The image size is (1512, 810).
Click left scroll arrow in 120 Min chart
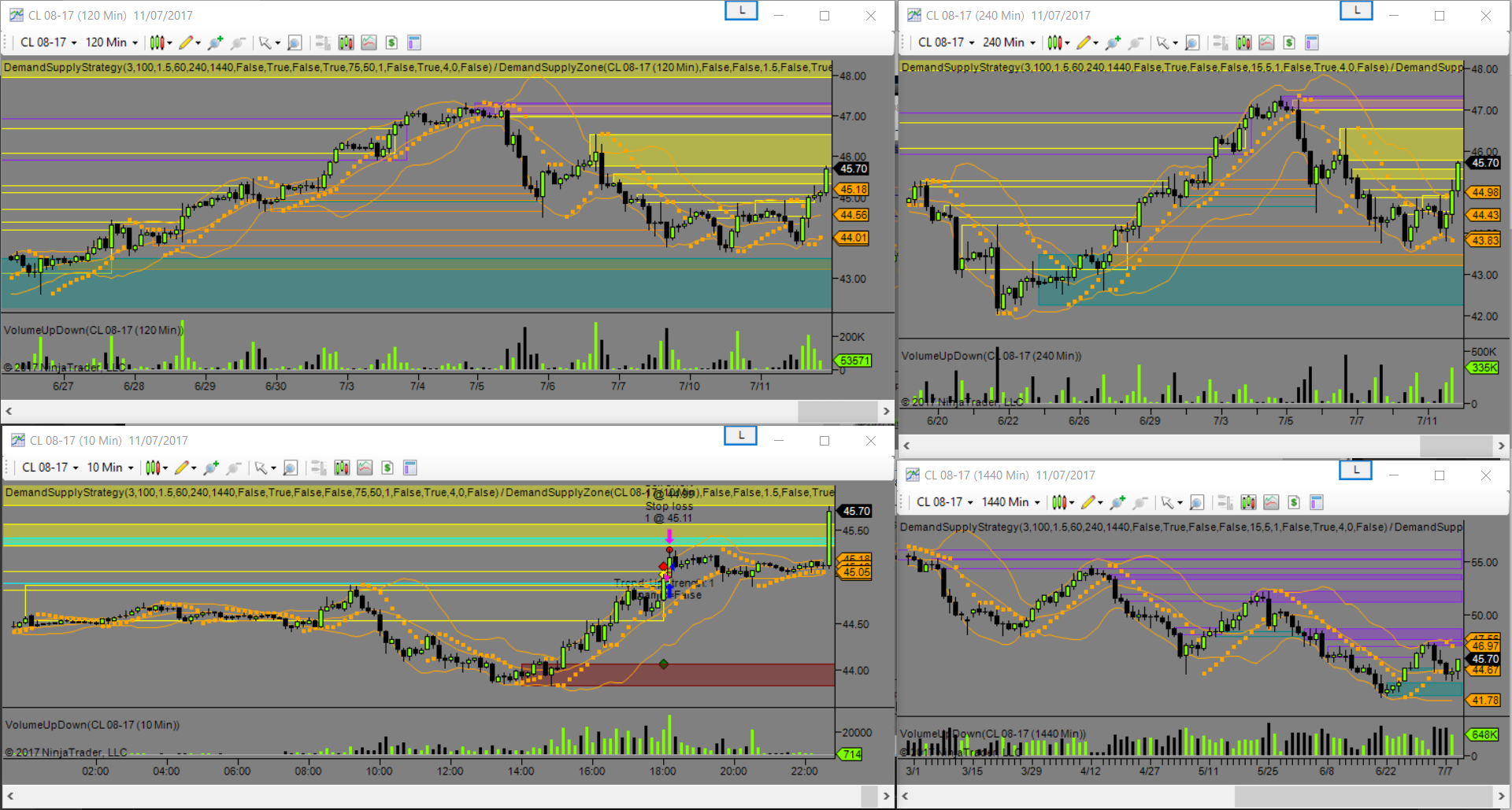[x=9, y=411]
